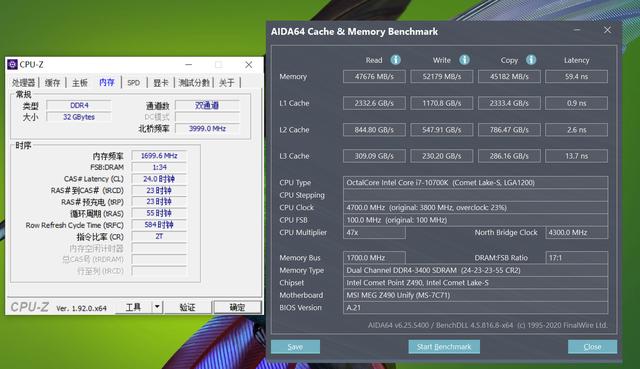Click the Memory Write value 52179 MB/s
Screen dimensions: 640x369
[442, 76]
